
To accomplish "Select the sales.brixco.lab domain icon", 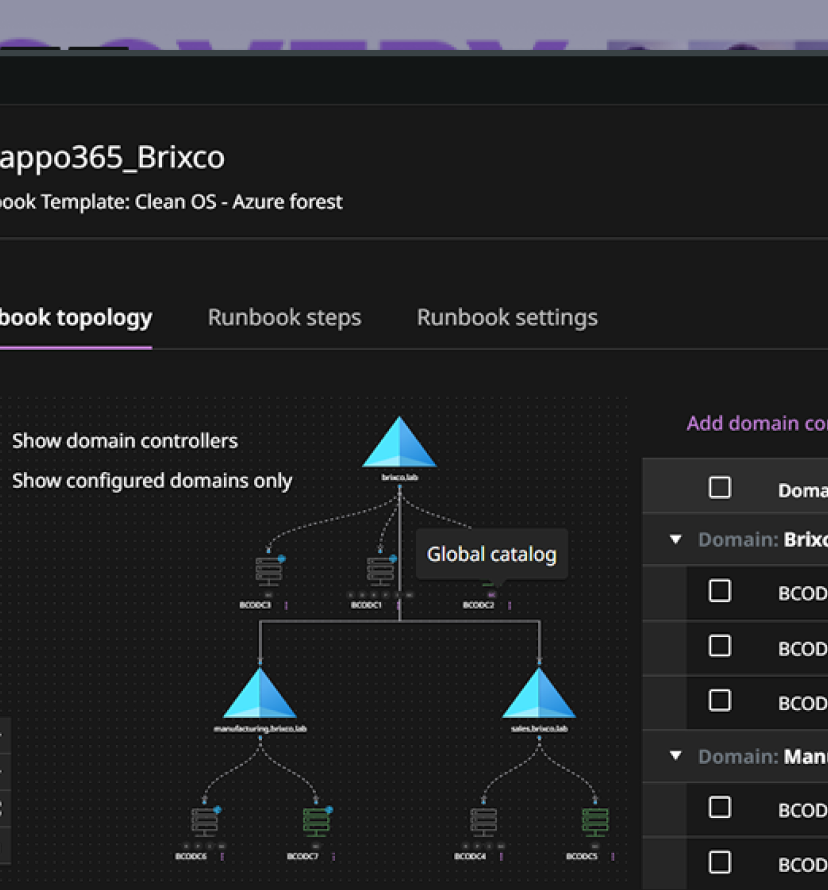I will coord(539,693).
